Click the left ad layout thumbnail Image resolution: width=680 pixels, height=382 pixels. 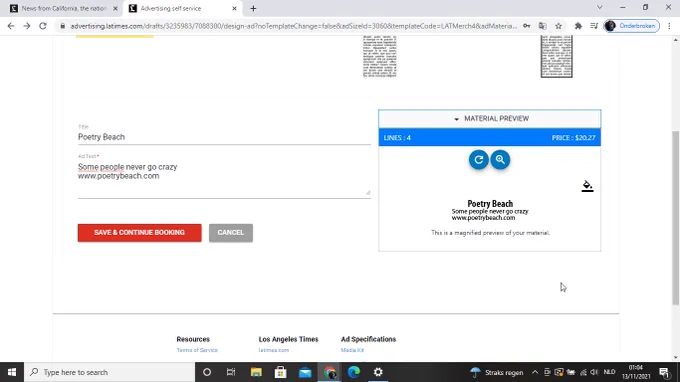[x=379, y=57]
